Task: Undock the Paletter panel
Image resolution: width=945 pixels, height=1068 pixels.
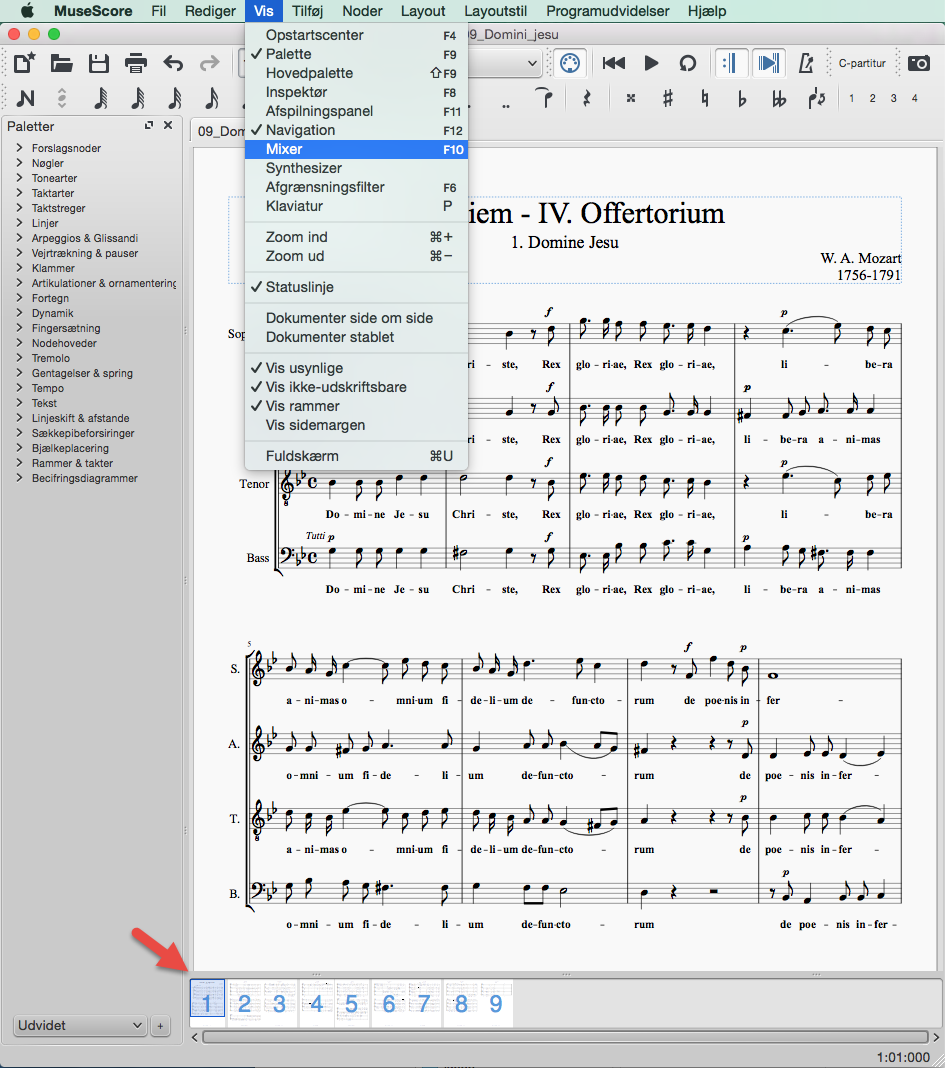Action: (x=149, y=125)
